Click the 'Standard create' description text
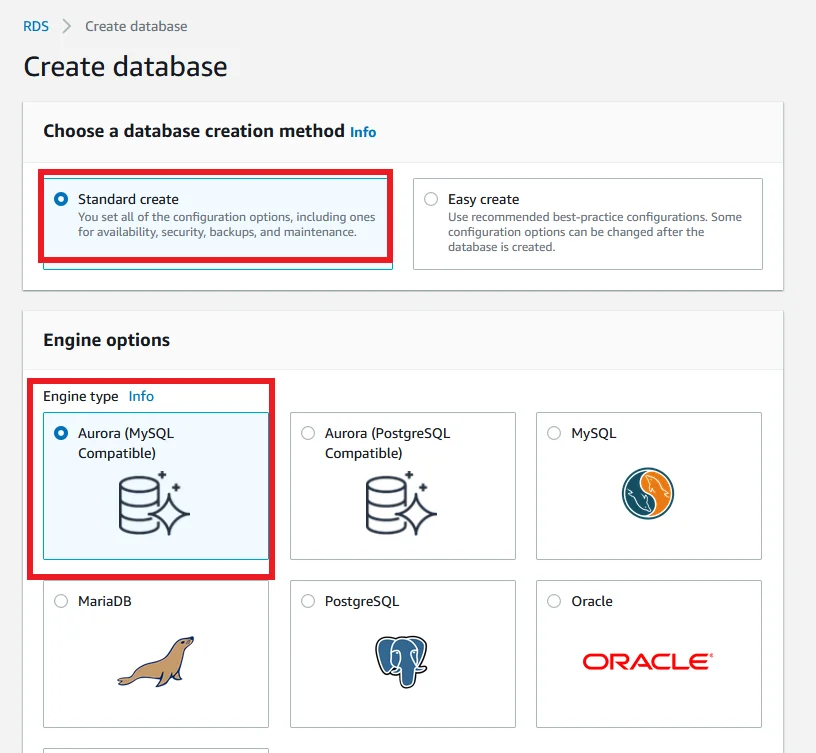Viewport: 816px width, 753px height. pyautogui.click(x=226, y=224)
